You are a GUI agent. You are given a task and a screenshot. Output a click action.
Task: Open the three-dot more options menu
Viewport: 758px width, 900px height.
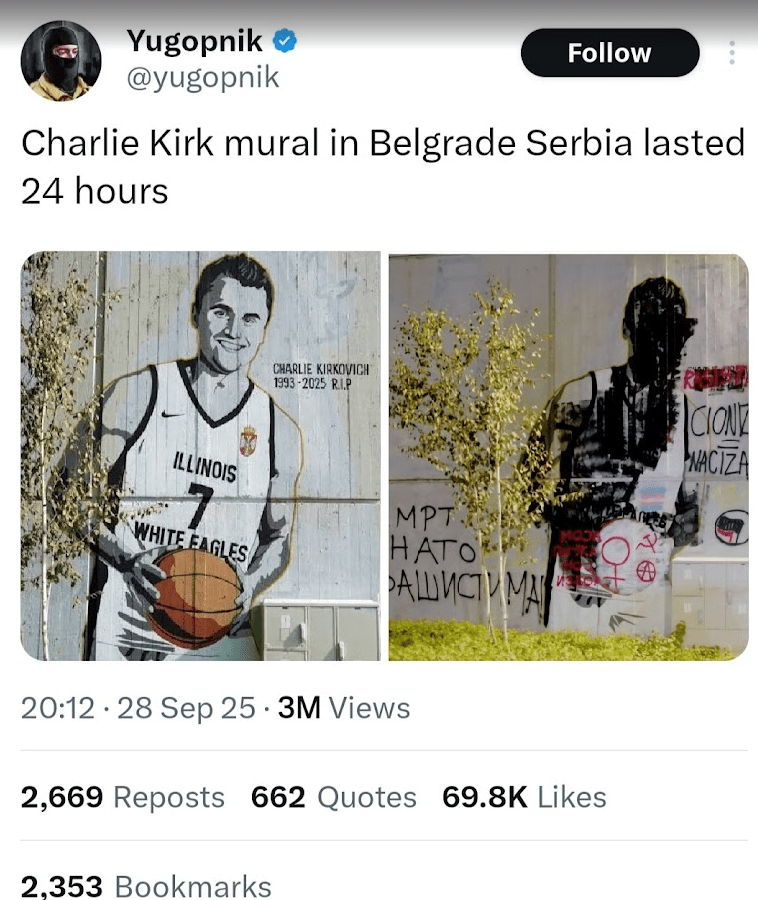732,53
